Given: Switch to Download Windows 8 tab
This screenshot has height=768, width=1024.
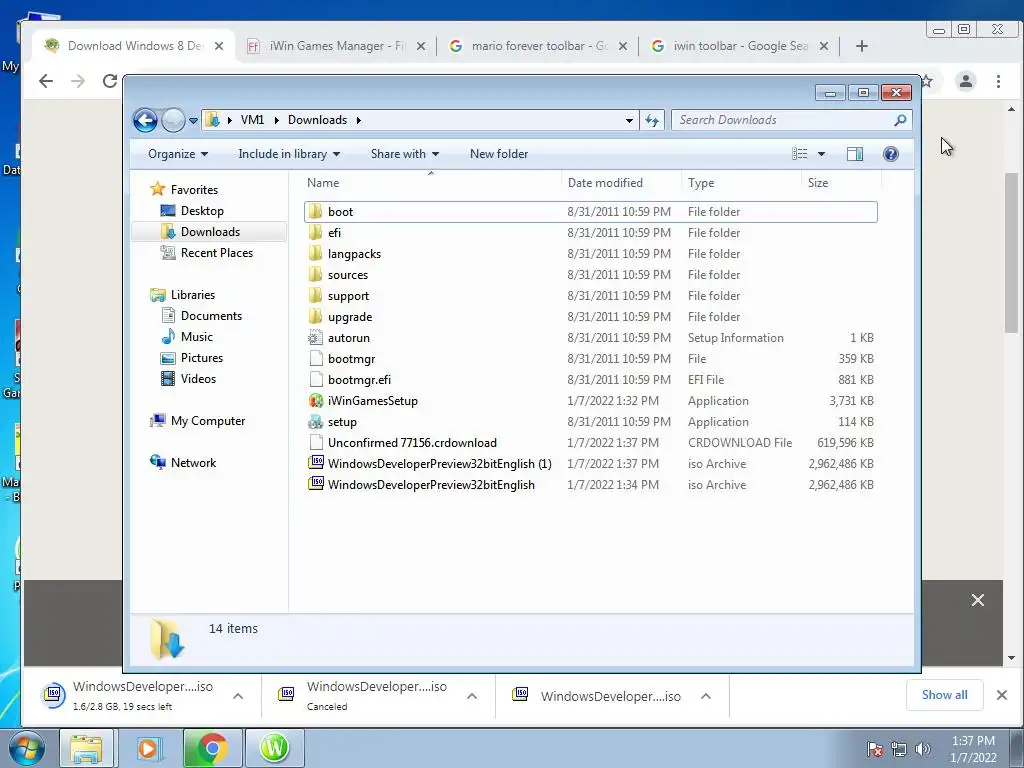Looking at the screenshot, I should click(x=134, y=46).
